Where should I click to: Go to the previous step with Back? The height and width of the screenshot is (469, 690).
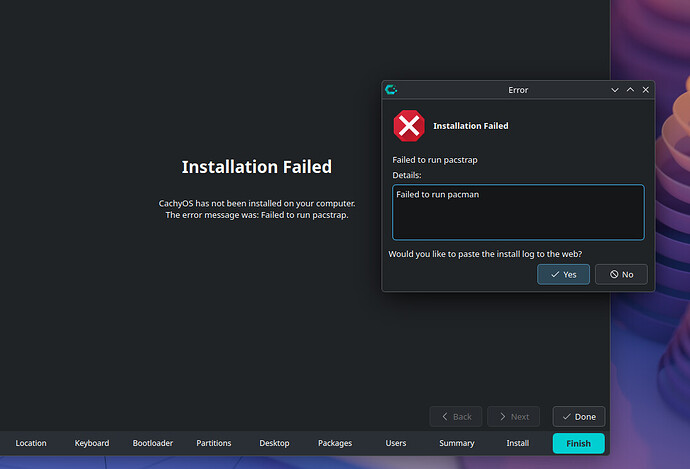[x=456, y=417]
